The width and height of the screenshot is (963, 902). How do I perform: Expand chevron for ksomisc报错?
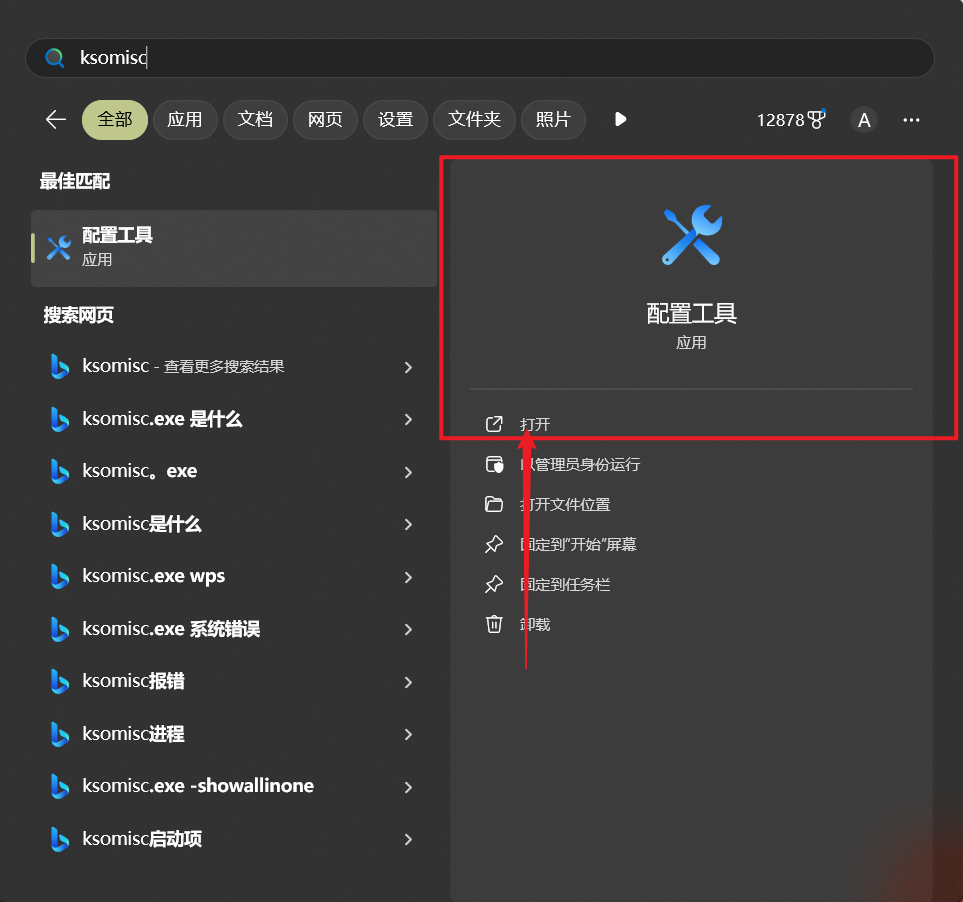point(408,682)
